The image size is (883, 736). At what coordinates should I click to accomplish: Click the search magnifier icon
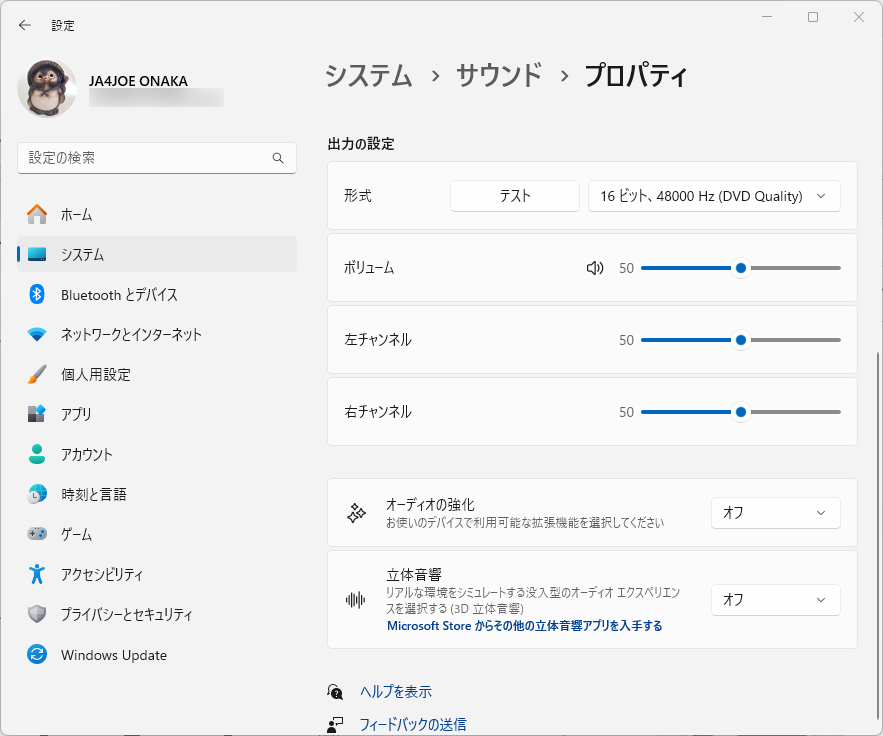pos(278,158)
